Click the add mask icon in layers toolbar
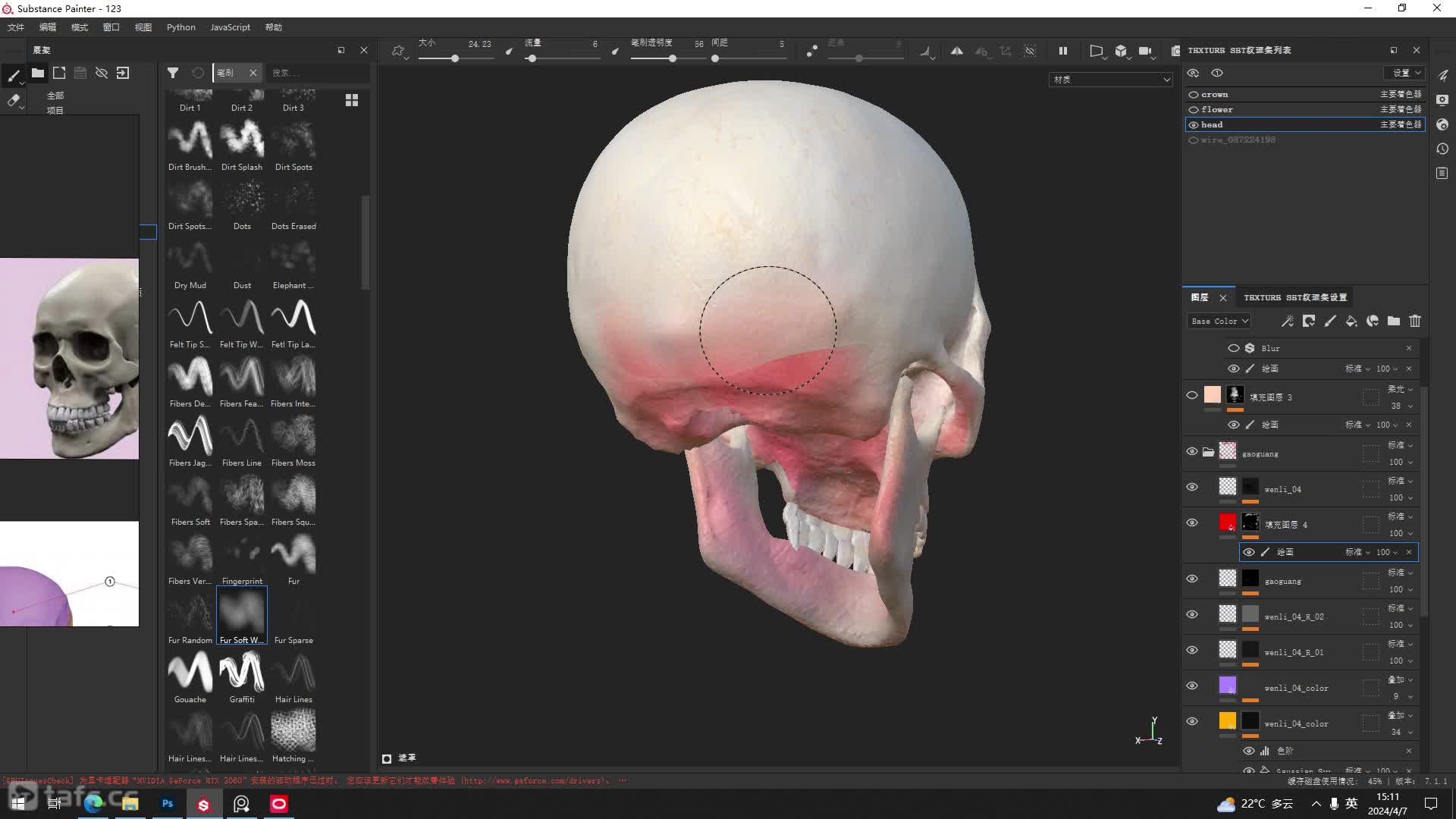 (1309, 321)
